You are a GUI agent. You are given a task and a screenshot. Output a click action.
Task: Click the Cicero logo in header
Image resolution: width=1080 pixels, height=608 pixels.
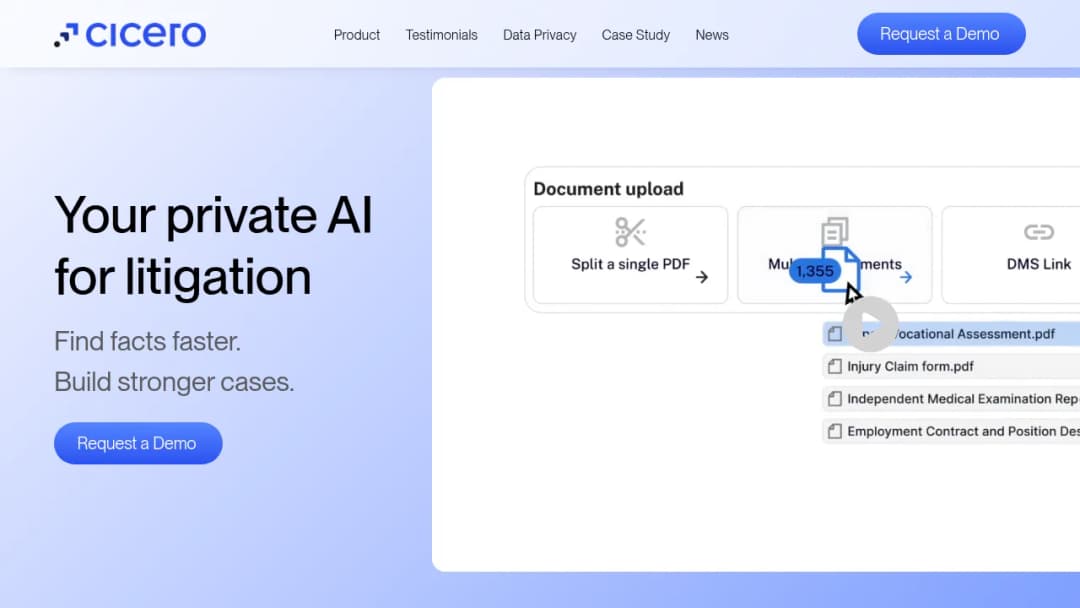pyautogui.click(x=130, y=34)
